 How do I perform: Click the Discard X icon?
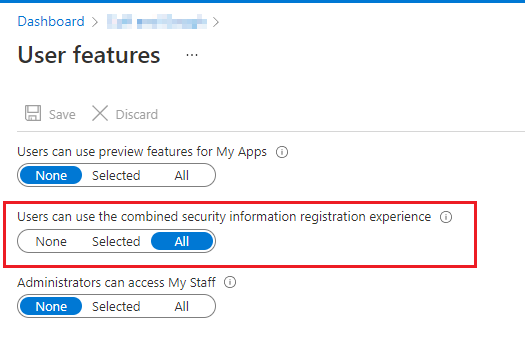tap(100, 113)
